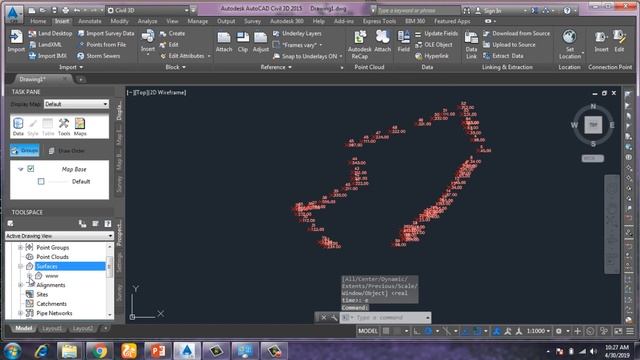The height and width of the screenshot is (360, 640).
Task: Click Edit block
Action: click(169, 44)
